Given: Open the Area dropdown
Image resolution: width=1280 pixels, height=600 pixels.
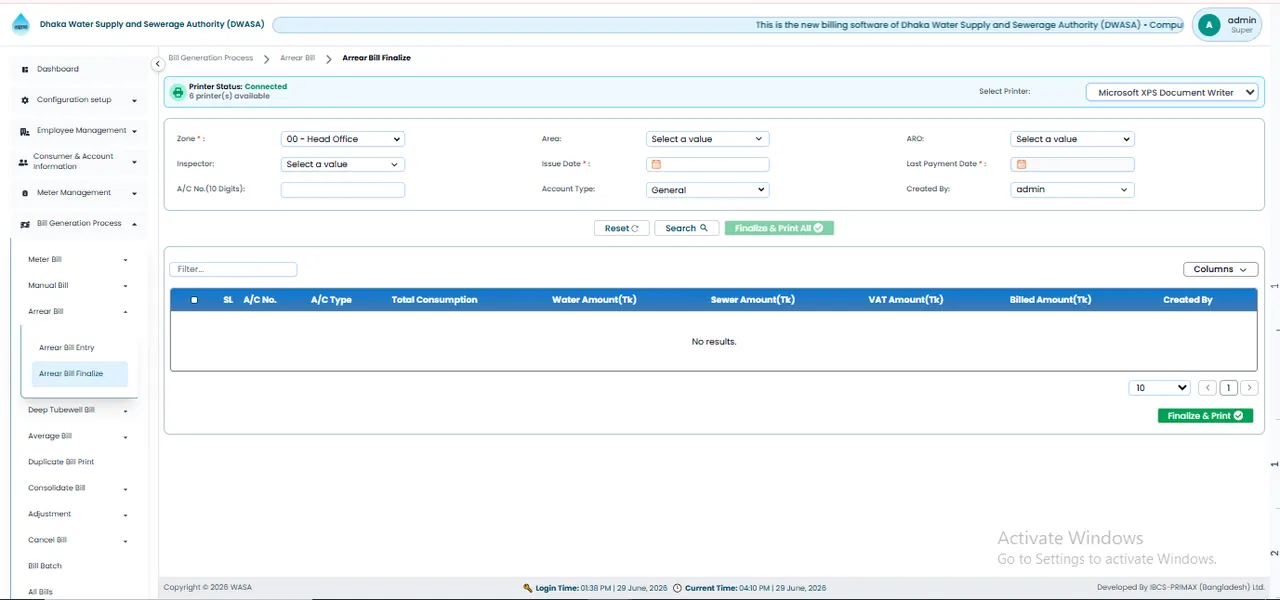Looking at the screenshot, I should click(x=707, y=139).
